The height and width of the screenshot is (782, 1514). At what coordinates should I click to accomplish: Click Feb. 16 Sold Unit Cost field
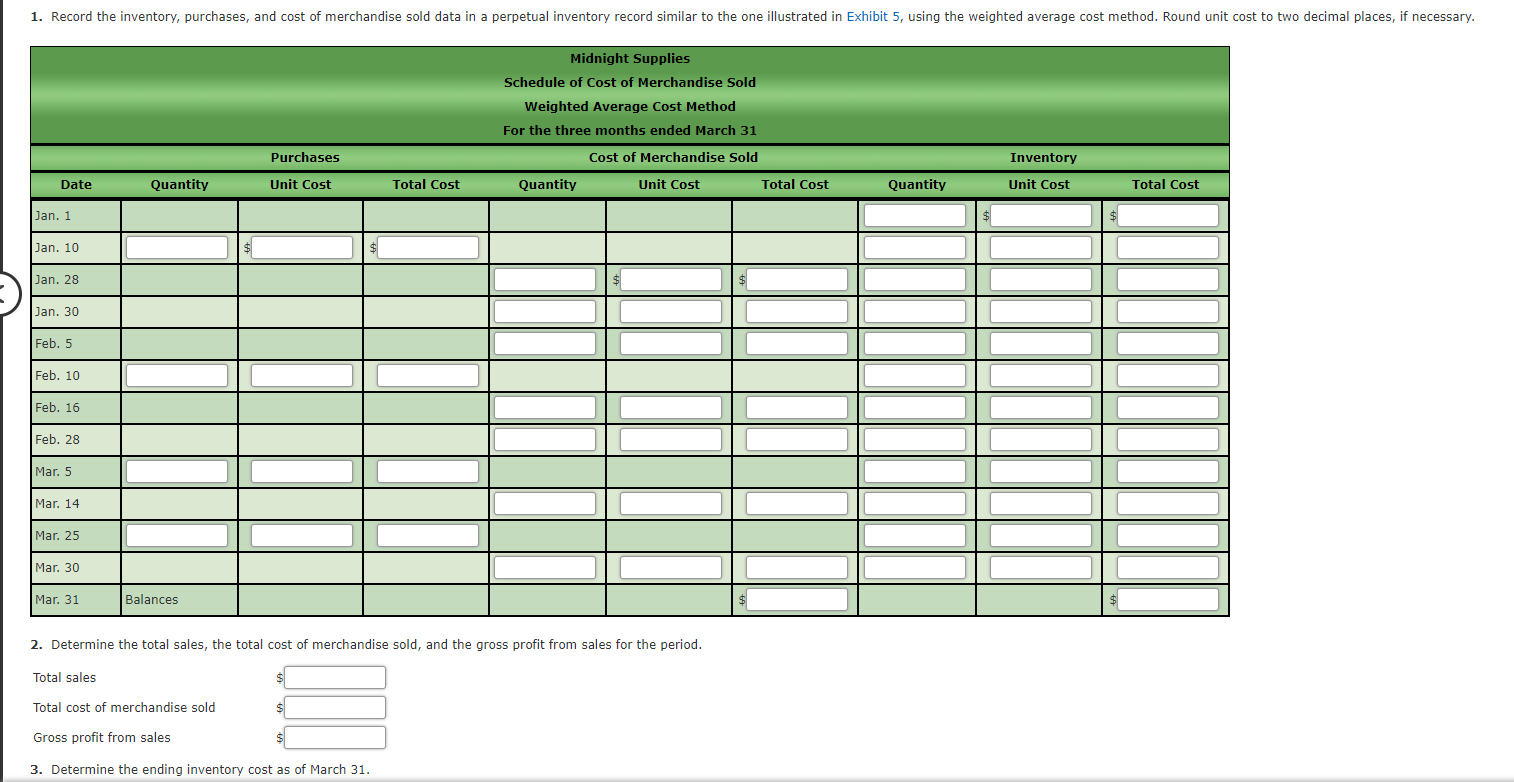(x=671, y=407)
